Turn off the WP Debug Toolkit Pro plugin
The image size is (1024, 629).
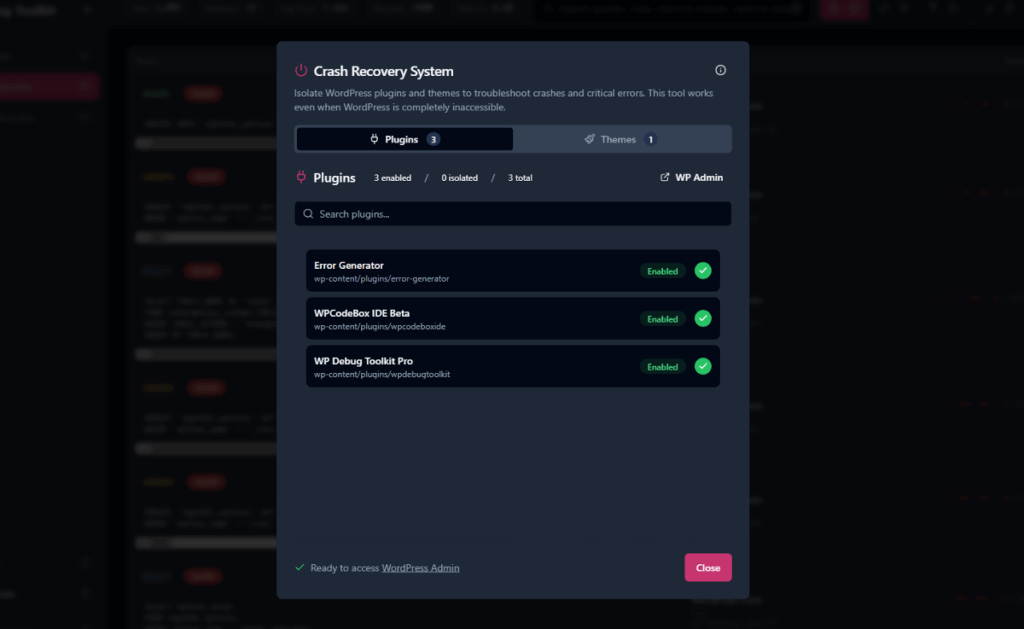(x=703, y=366)
